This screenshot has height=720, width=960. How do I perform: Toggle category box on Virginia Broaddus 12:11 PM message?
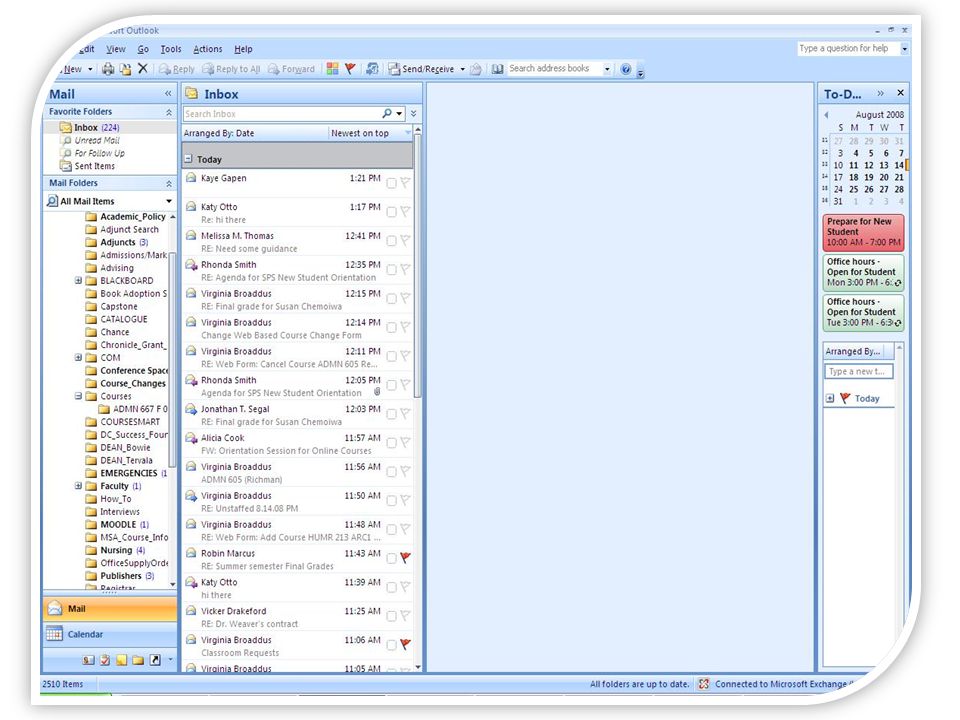pos(391,356)
